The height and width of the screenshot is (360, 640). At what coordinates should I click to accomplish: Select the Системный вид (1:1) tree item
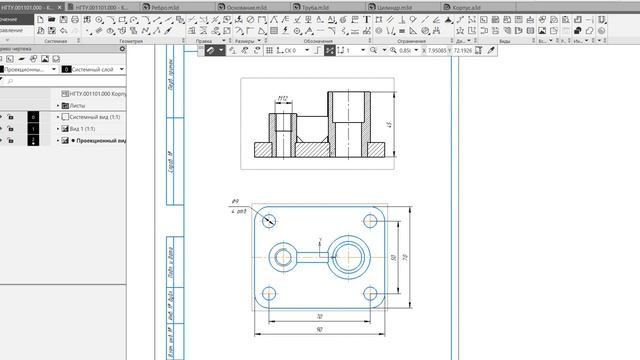click(x=95, y=117)
